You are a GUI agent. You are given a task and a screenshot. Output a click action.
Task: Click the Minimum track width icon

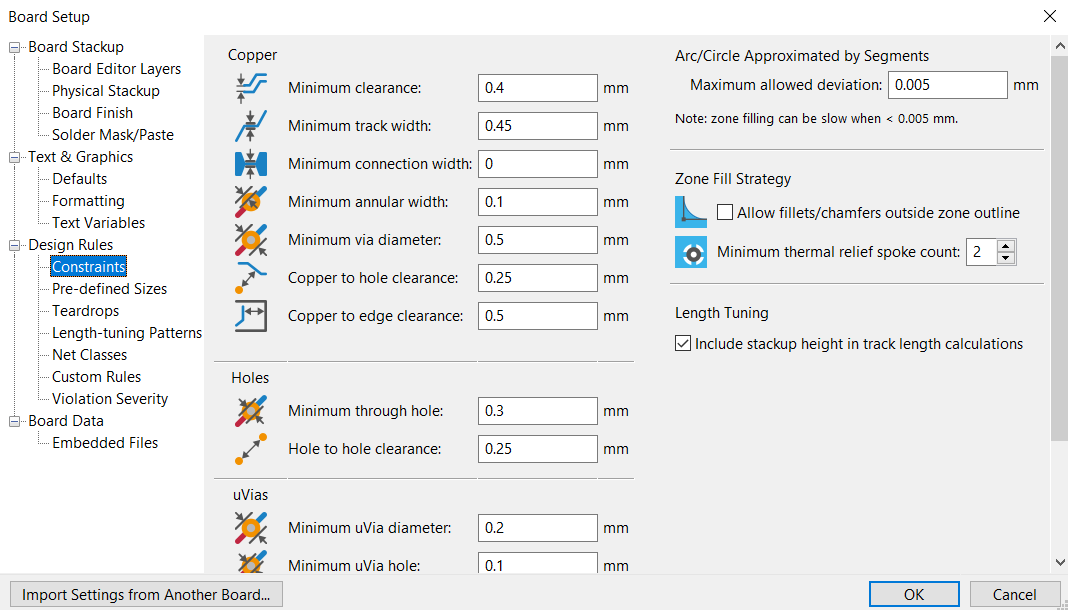tap(247, 126)
